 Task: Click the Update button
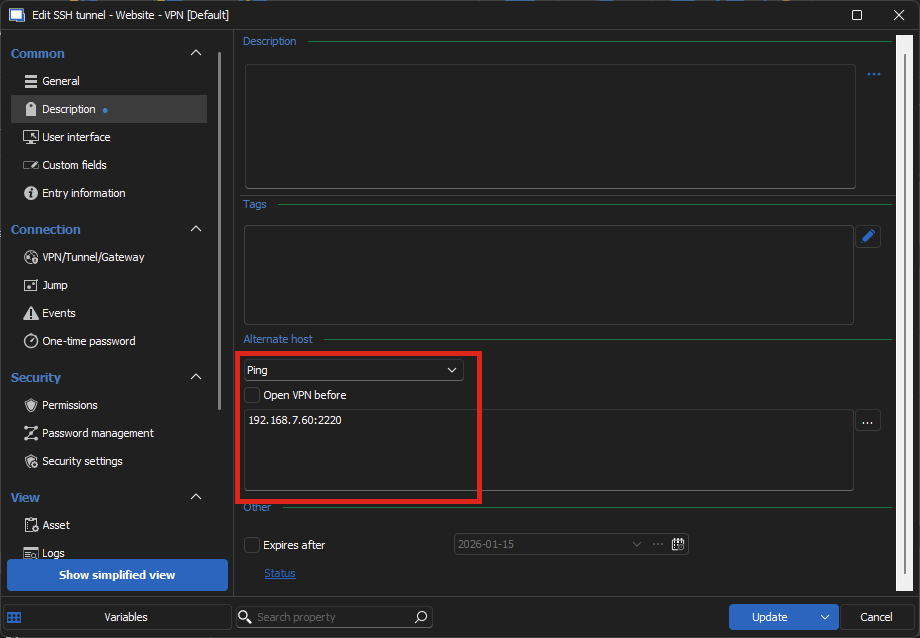click(x=770, y=617)
